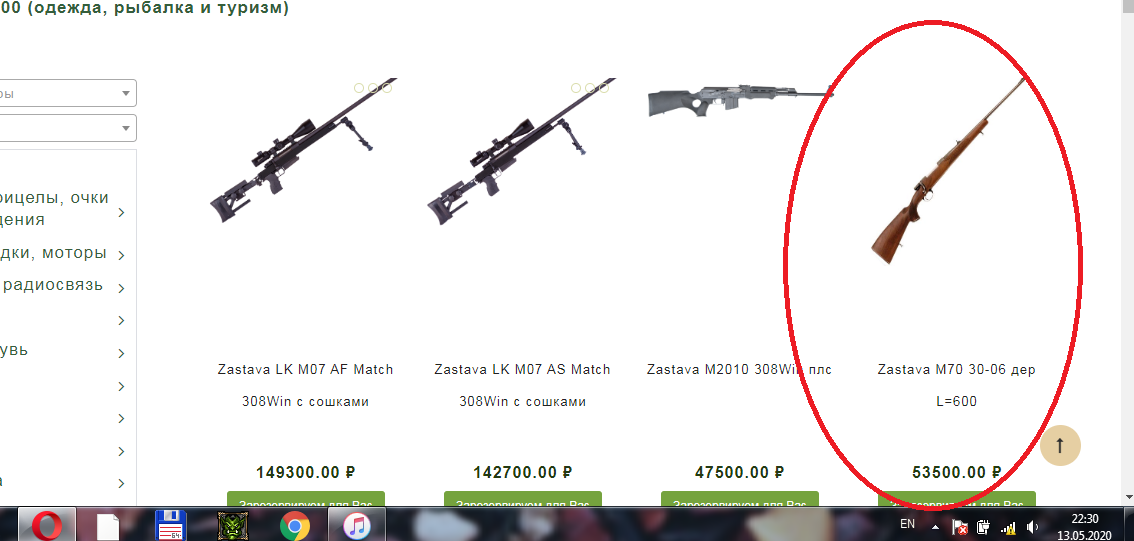This screenshot has height=541, width=1134.
Task: Open the volume speaker tray icon
Action: [x=1032, y=527]
